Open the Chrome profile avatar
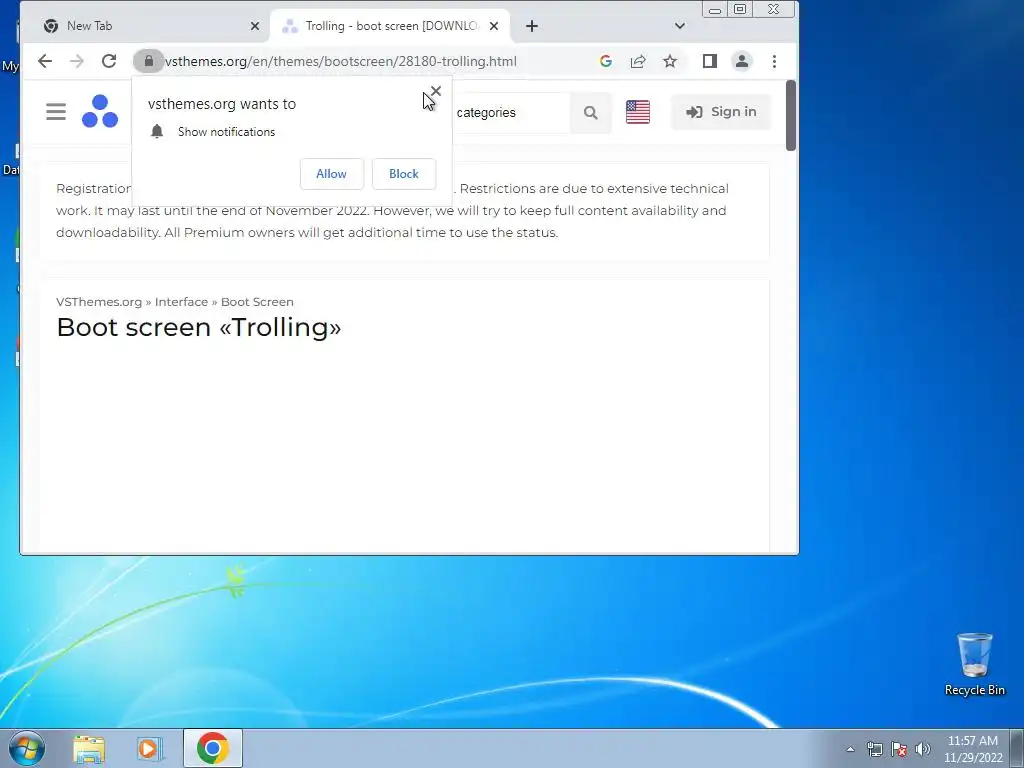 click(x=742, y=61)
